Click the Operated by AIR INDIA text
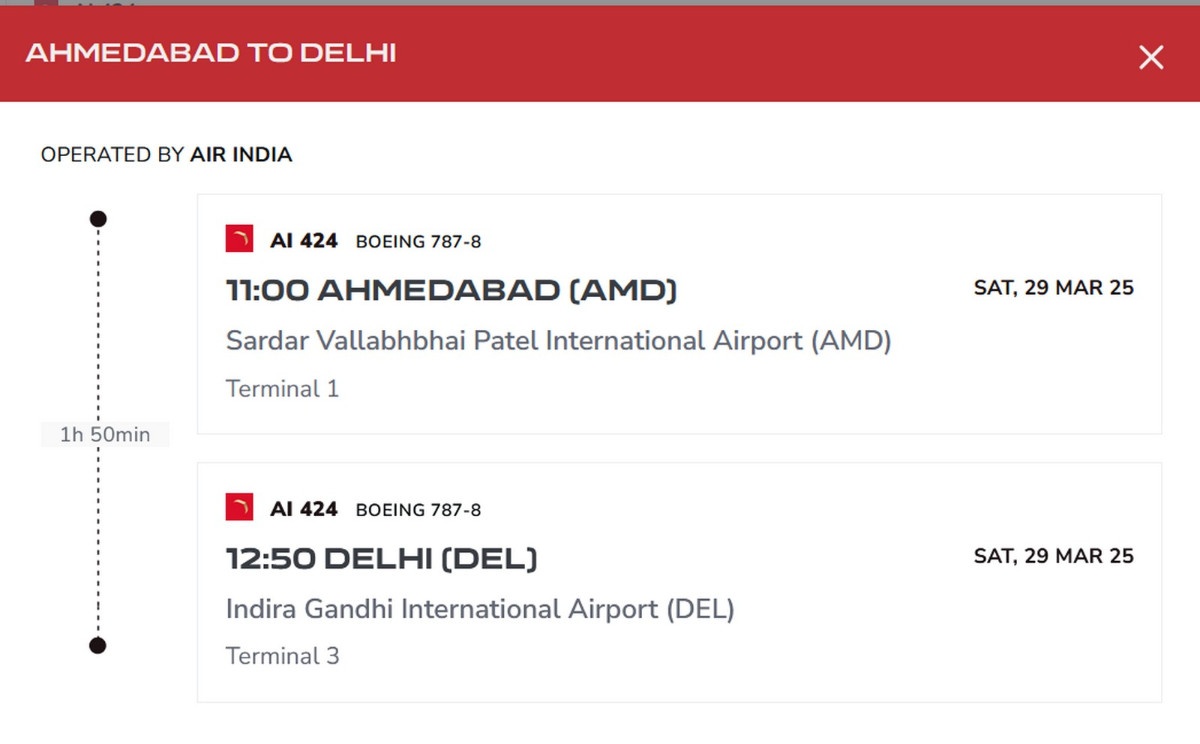Viewport: 1200px width, 744px height. pyautogui.click(x=166, y=155)
